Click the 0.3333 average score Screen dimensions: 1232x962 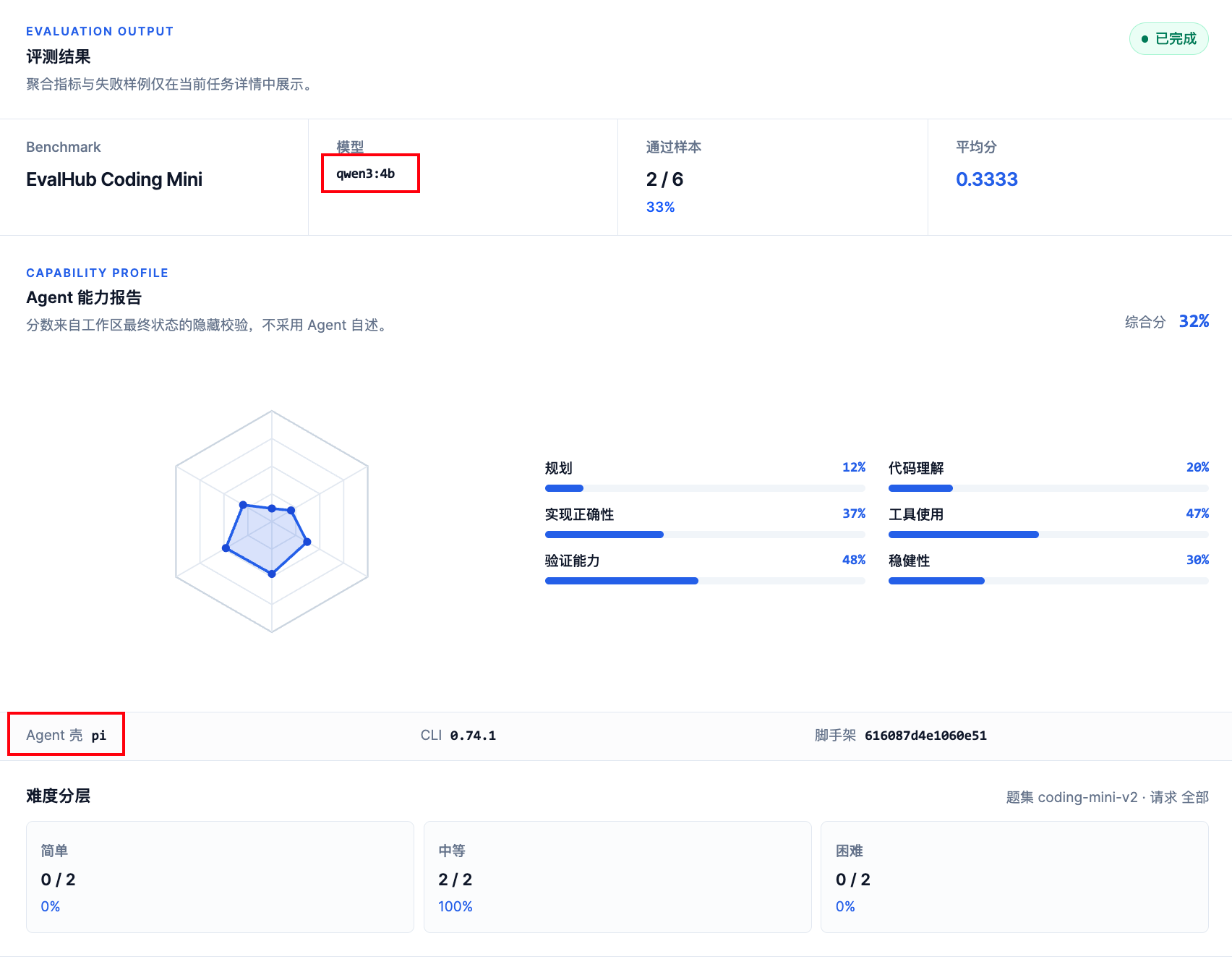pos(987,179)
